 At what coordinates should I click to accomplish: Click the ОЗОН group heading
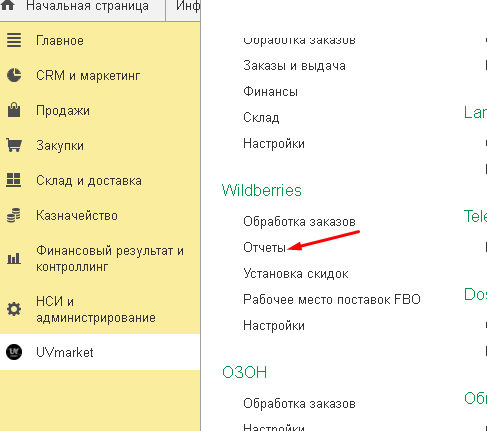point(244,372)
